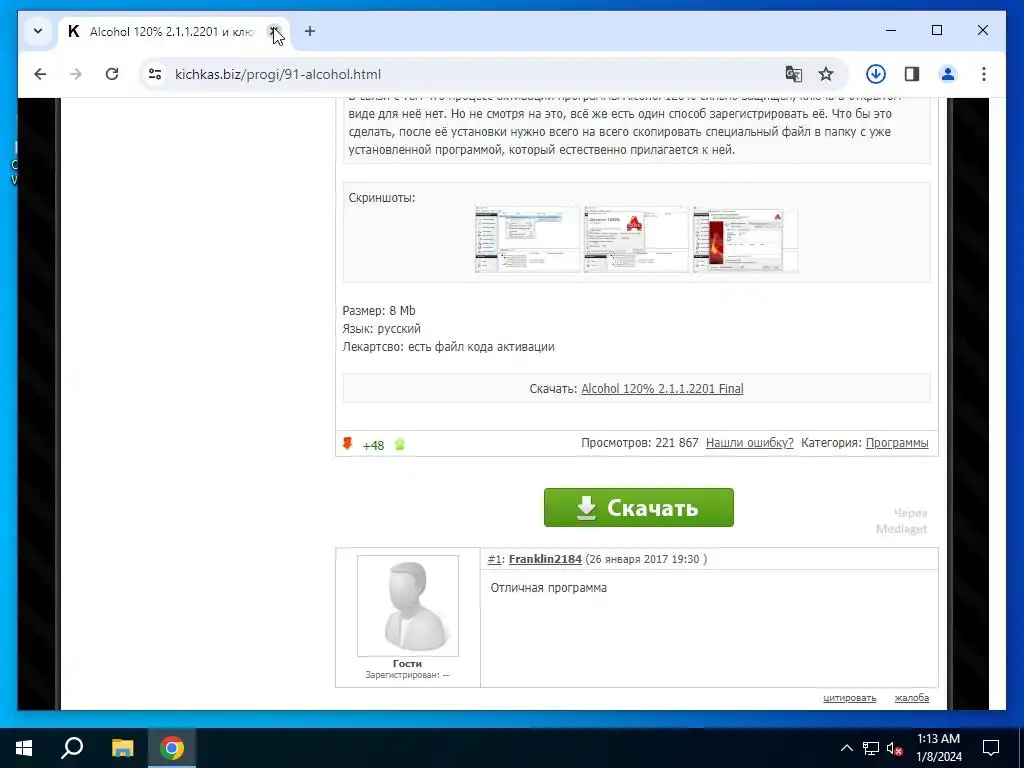Click the forward navigation arrow

tap(76, 74)
